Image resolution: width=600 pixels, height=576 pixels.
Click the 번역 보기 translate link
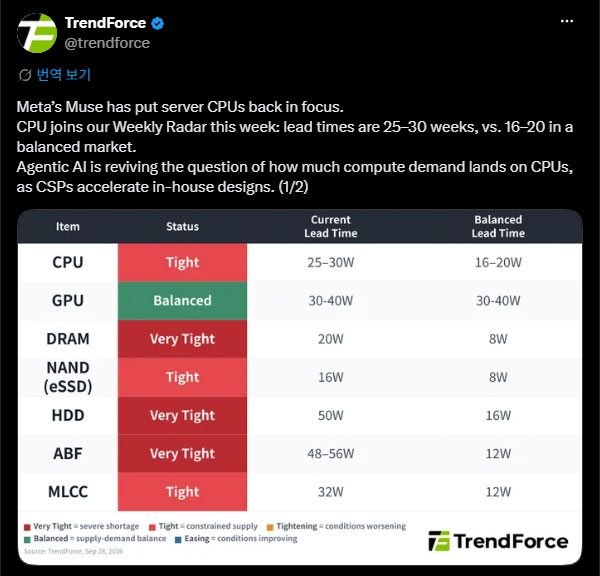coord(64,75)
